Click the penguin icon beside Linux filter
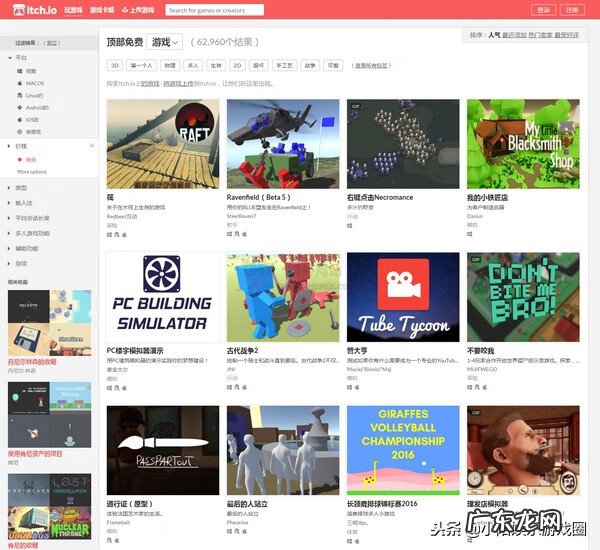 [x=20, y=95]
